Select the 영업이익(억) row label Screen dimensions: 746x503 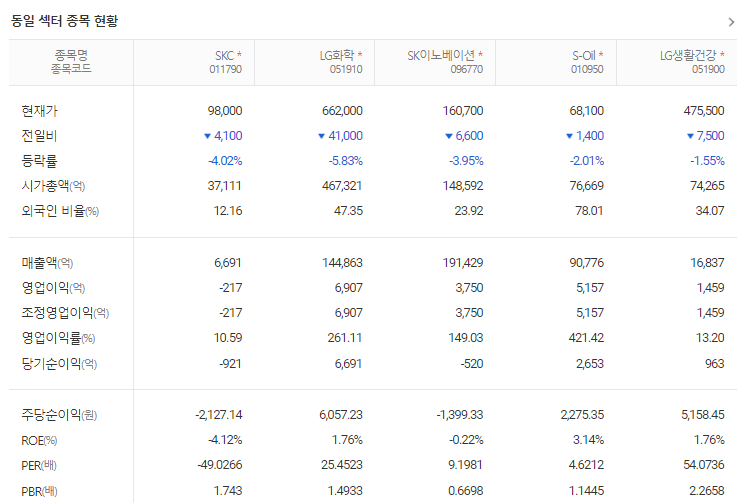click(x=53, y=288)
